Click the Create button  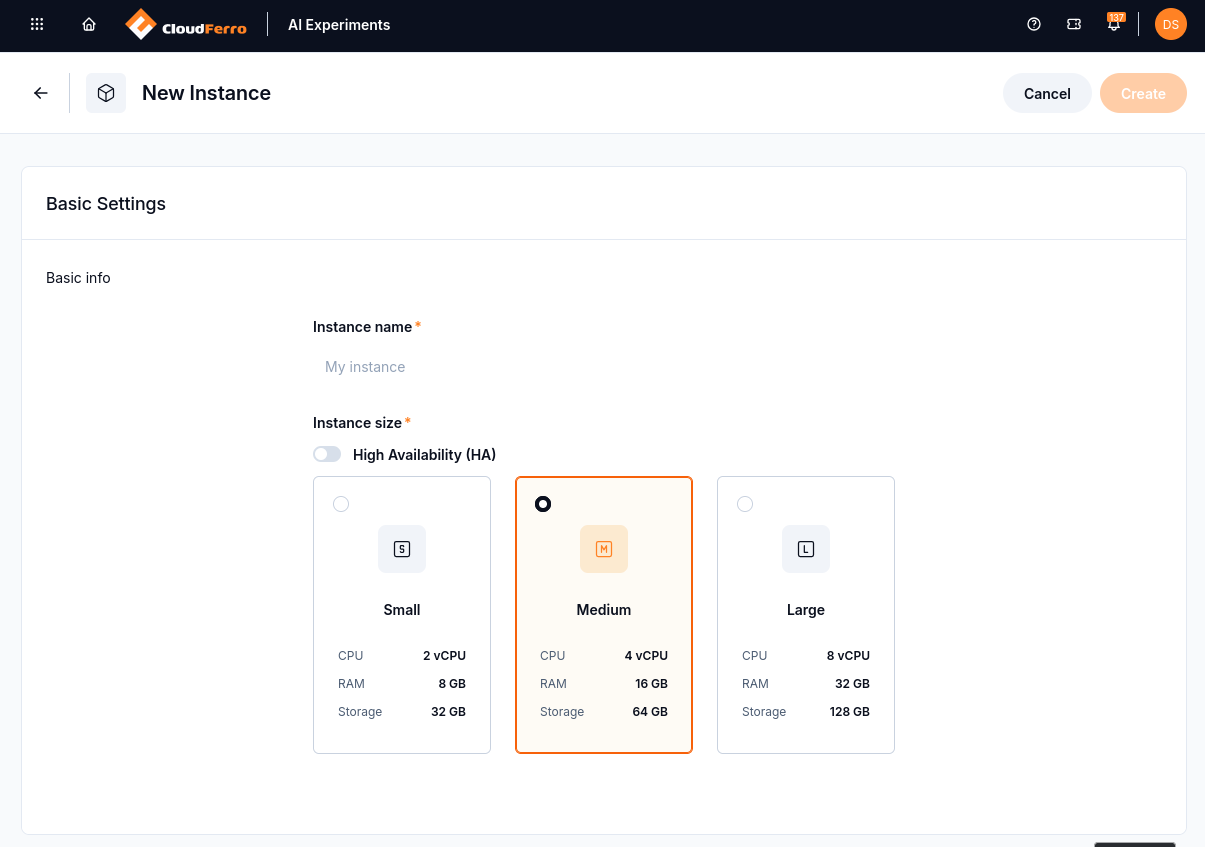point(1143,93)
